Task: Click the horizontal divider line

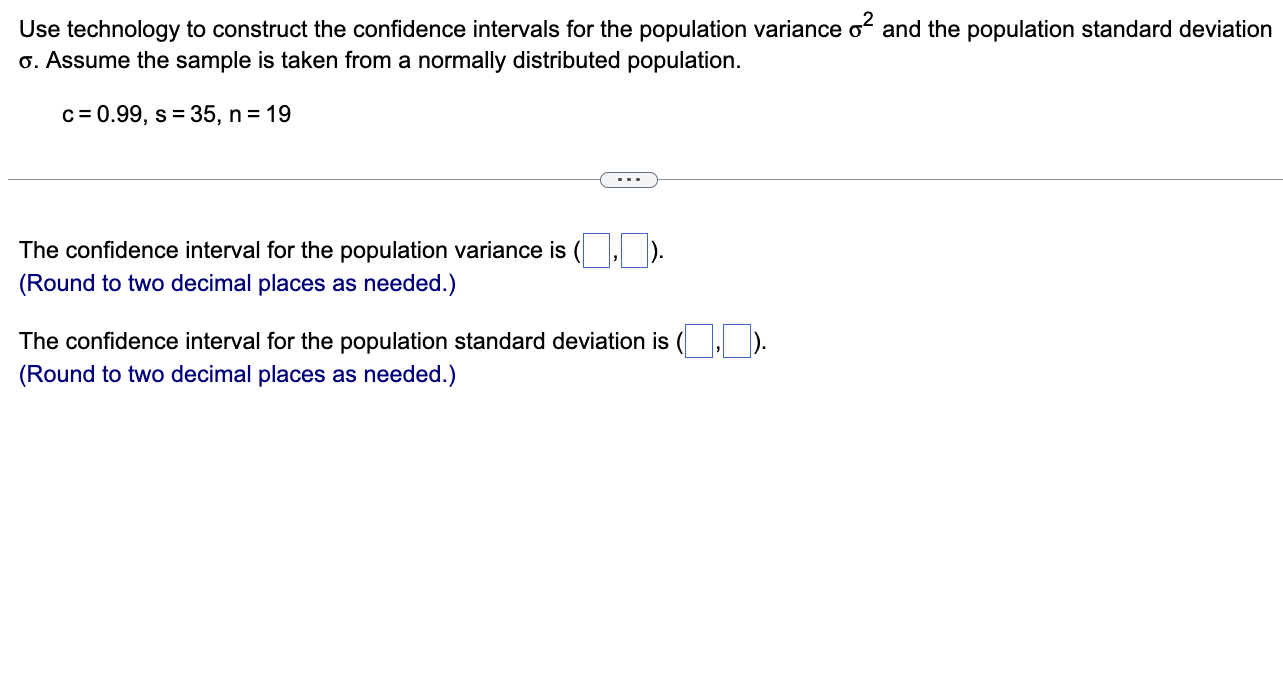Action: point(300,179)
